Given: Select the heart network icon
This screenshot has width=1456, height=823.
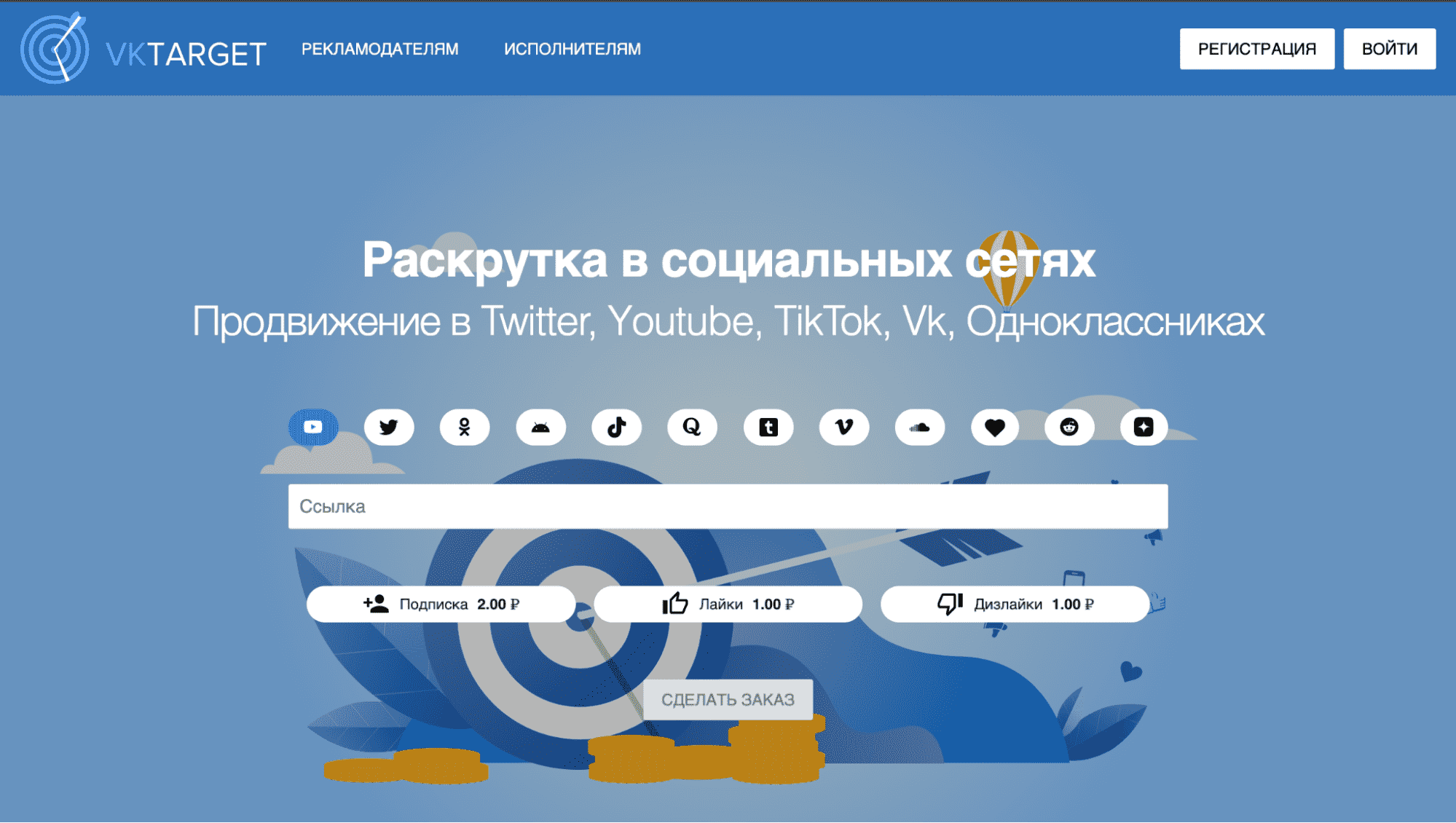Looking at the screenshot, I should (995, 427).
